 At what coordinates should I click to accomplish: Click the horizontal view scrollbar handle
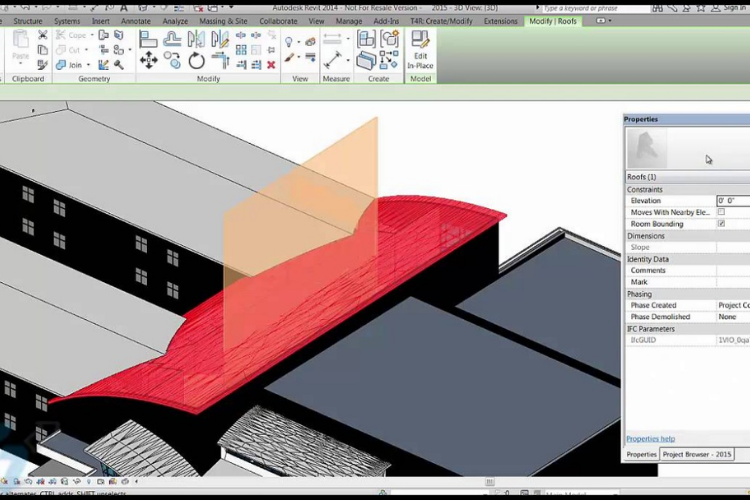click(x=490, y=482)
